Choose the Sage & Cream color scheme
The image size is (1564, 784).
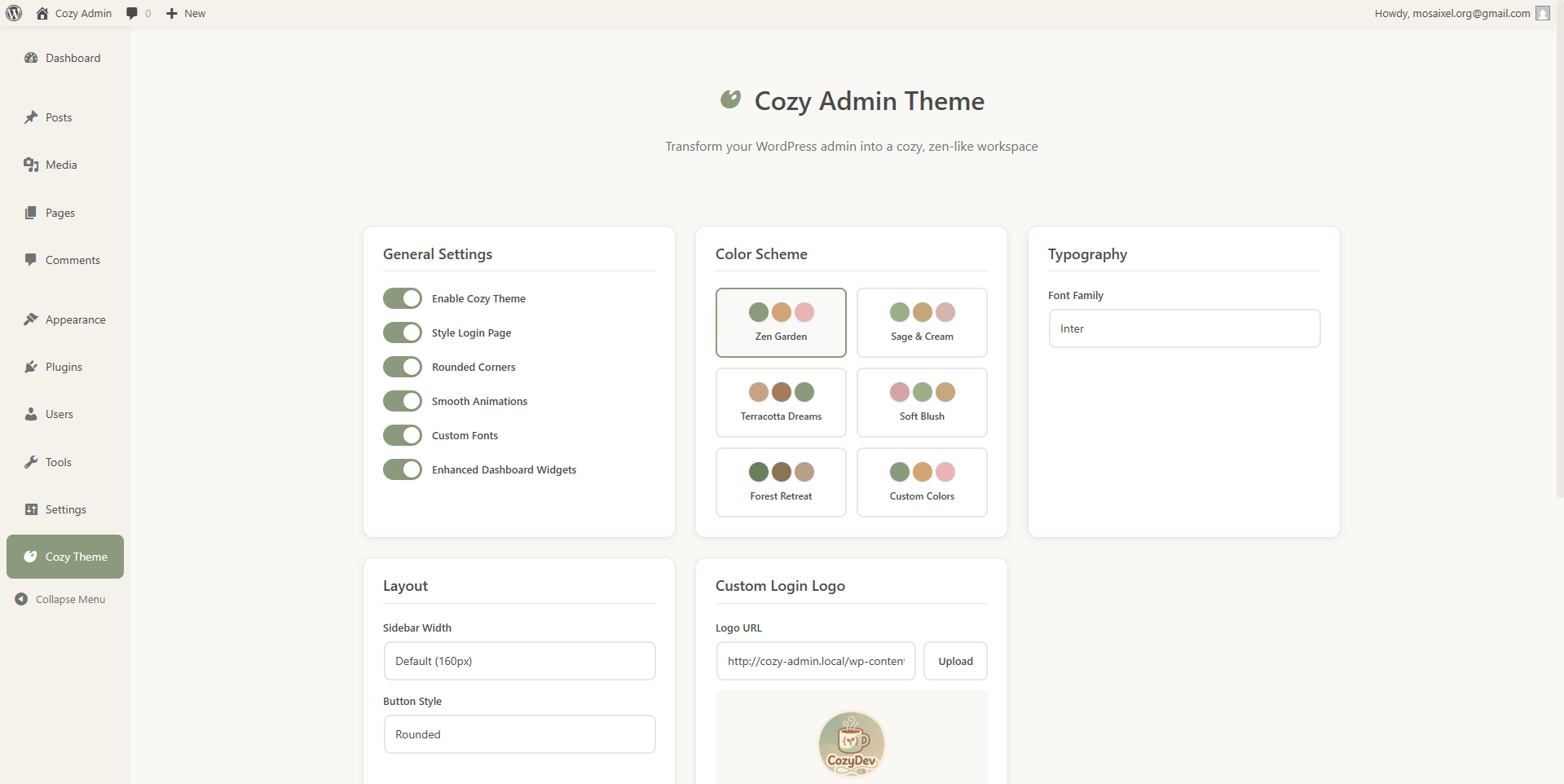(x=922, y=323)
